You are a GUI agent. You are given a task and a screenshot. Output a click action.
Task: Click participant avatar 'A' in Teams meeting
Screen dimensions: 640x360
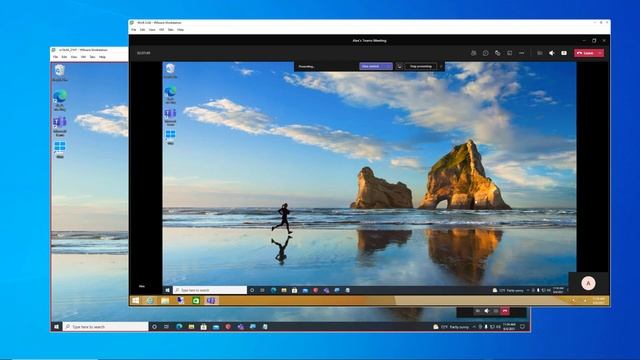(588, 283)
